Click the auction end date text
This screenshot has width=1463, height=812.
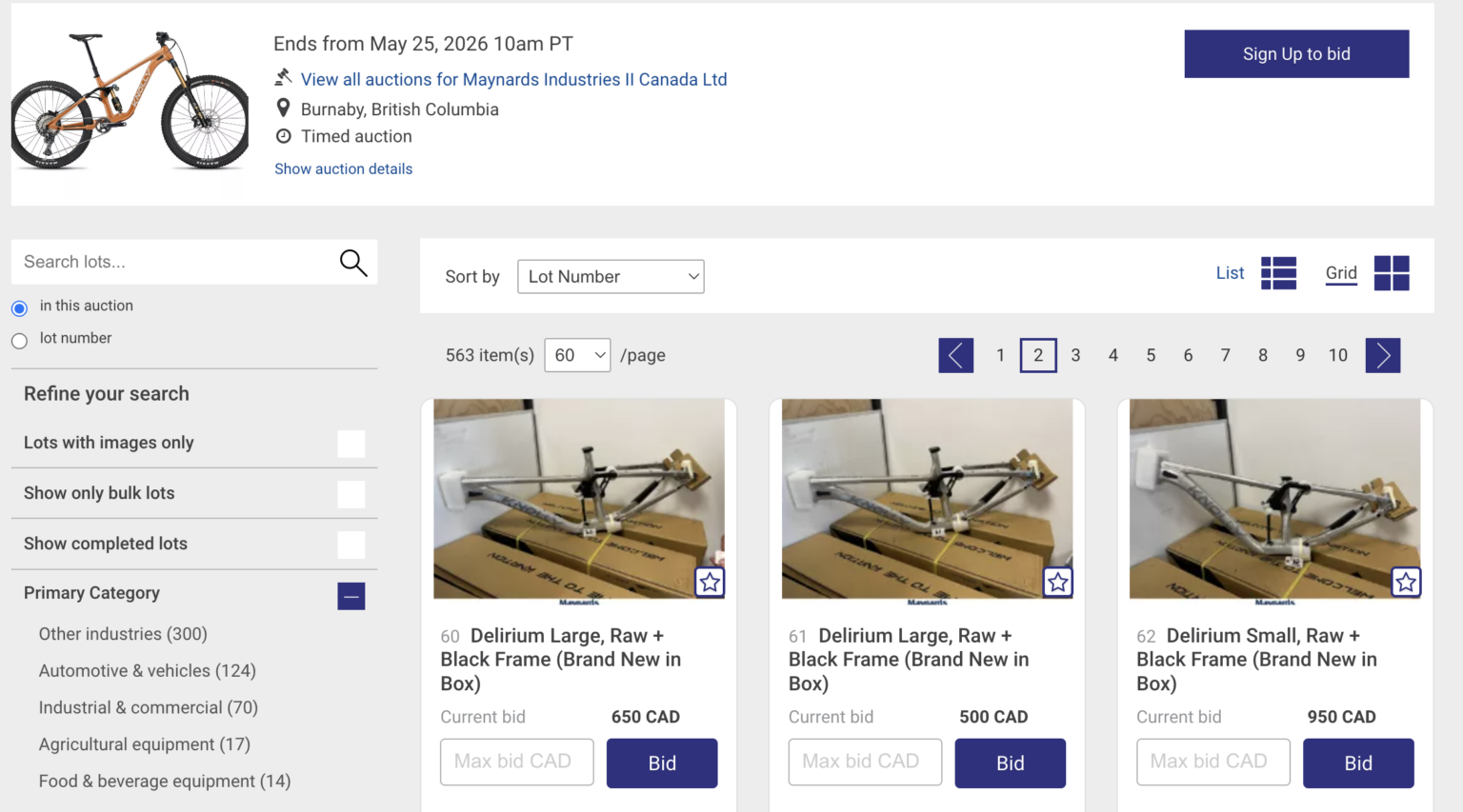(x=424, y=44)
